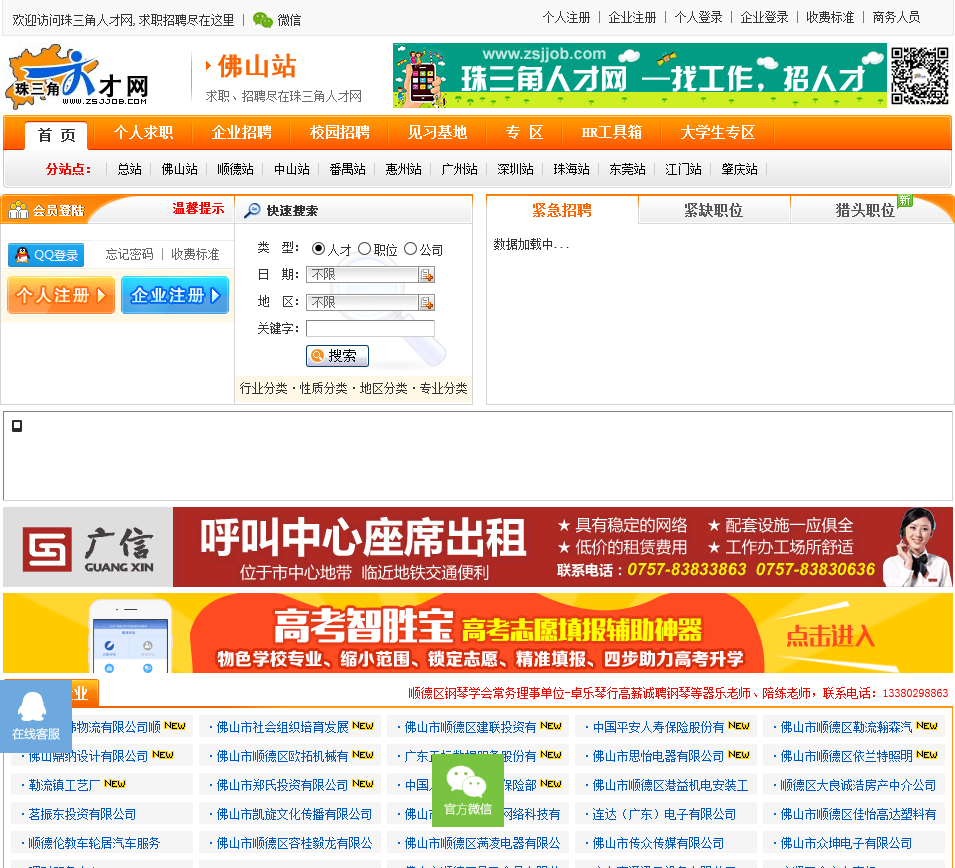Click the orange 个人注册 button
The width and height of the screenshot is (955, 868).
pyautogui.click(x=61, y=295)
